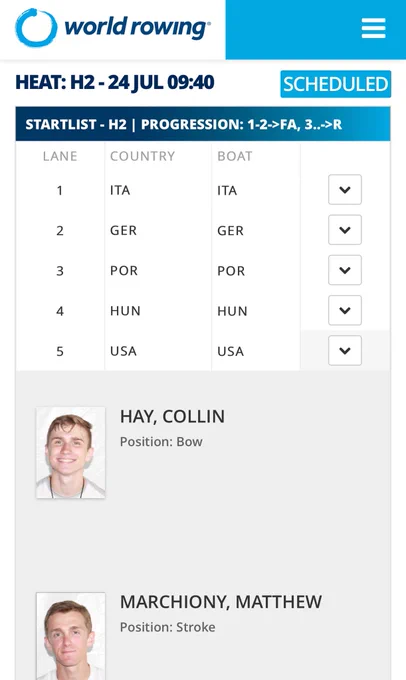Click the COUNTRY column header
This screenshot has width=406, height=680.
coord(142,156)
